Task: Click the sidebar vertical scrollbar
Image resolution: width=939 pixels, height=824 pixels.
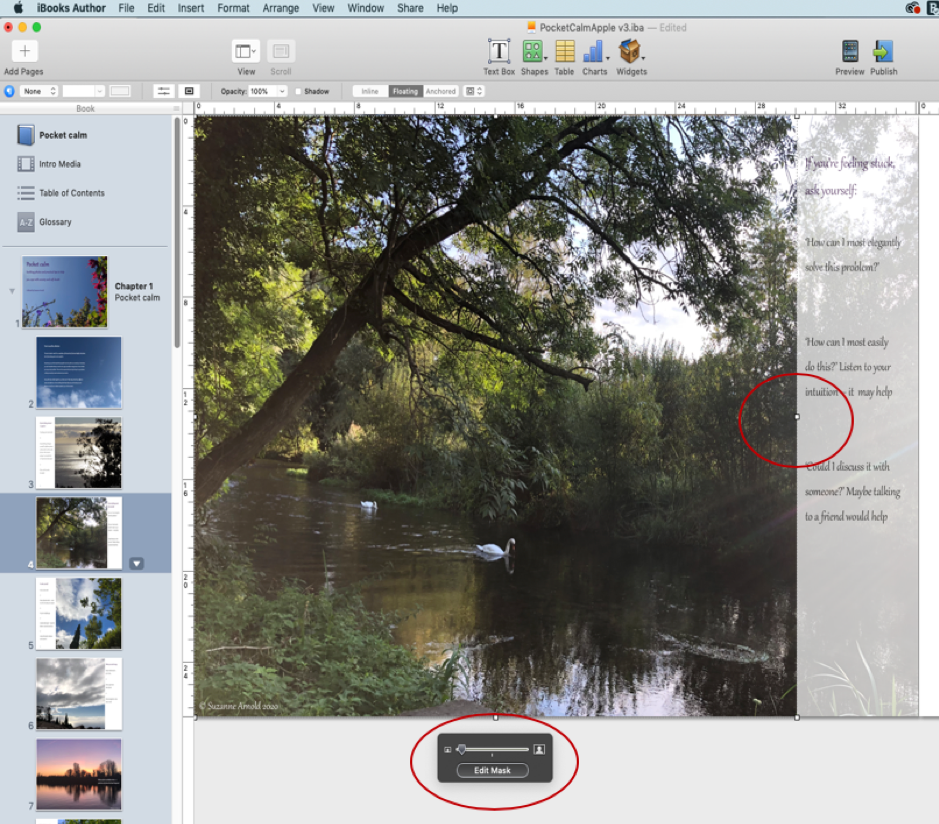Action: coord(177,234)
